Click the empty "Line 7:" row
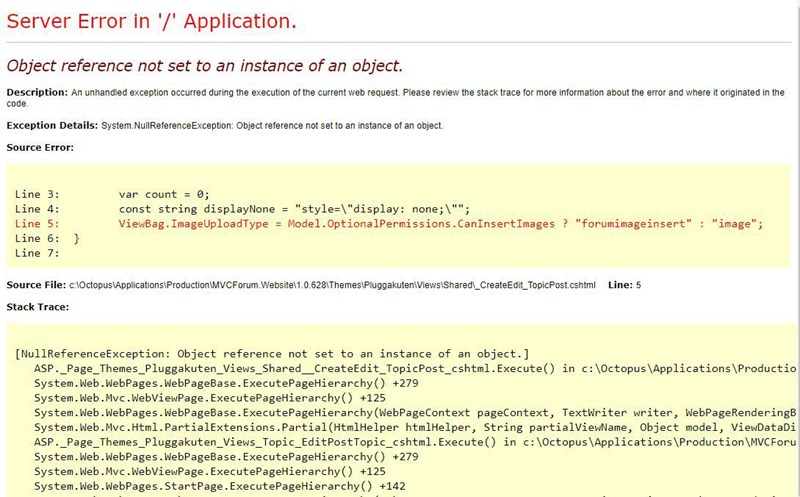The image size is (800, 497). click(x=38, y=254)
